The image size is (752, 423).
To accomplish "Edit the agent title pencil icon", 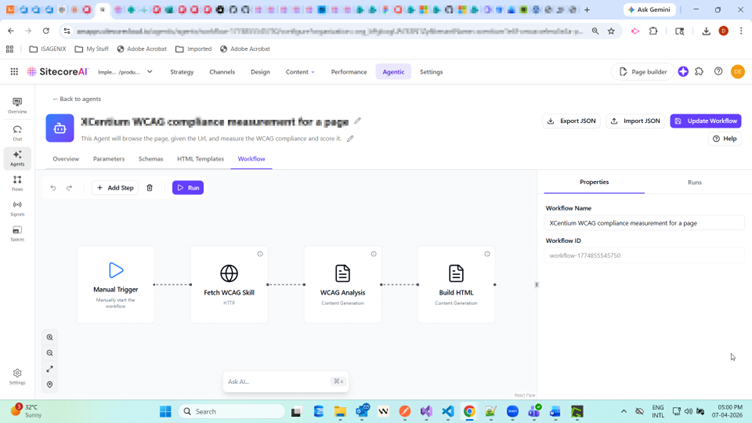I will tap(358, 121).
